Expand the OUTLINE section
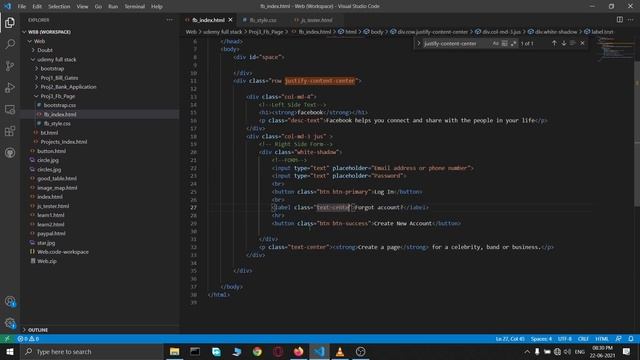Screen dimensions: 640x360 click(38, 330)
